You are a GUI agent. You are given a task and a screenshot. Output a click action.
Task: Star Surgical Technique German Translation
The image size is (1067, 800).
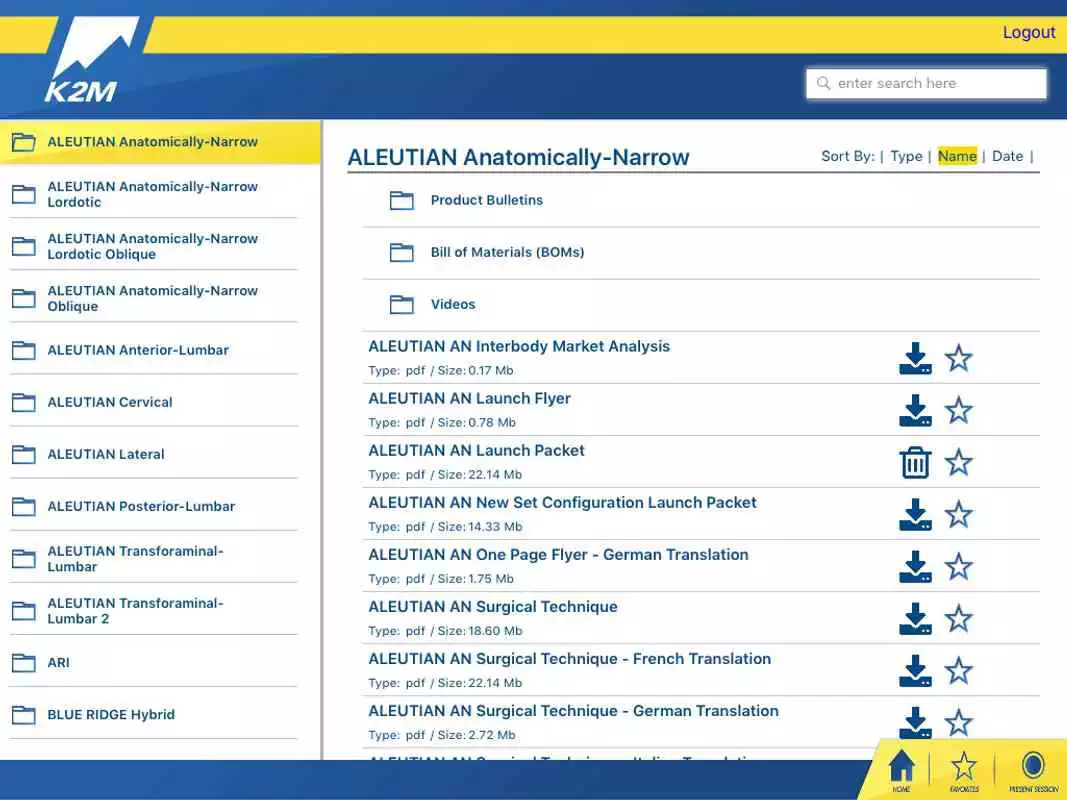958,722
